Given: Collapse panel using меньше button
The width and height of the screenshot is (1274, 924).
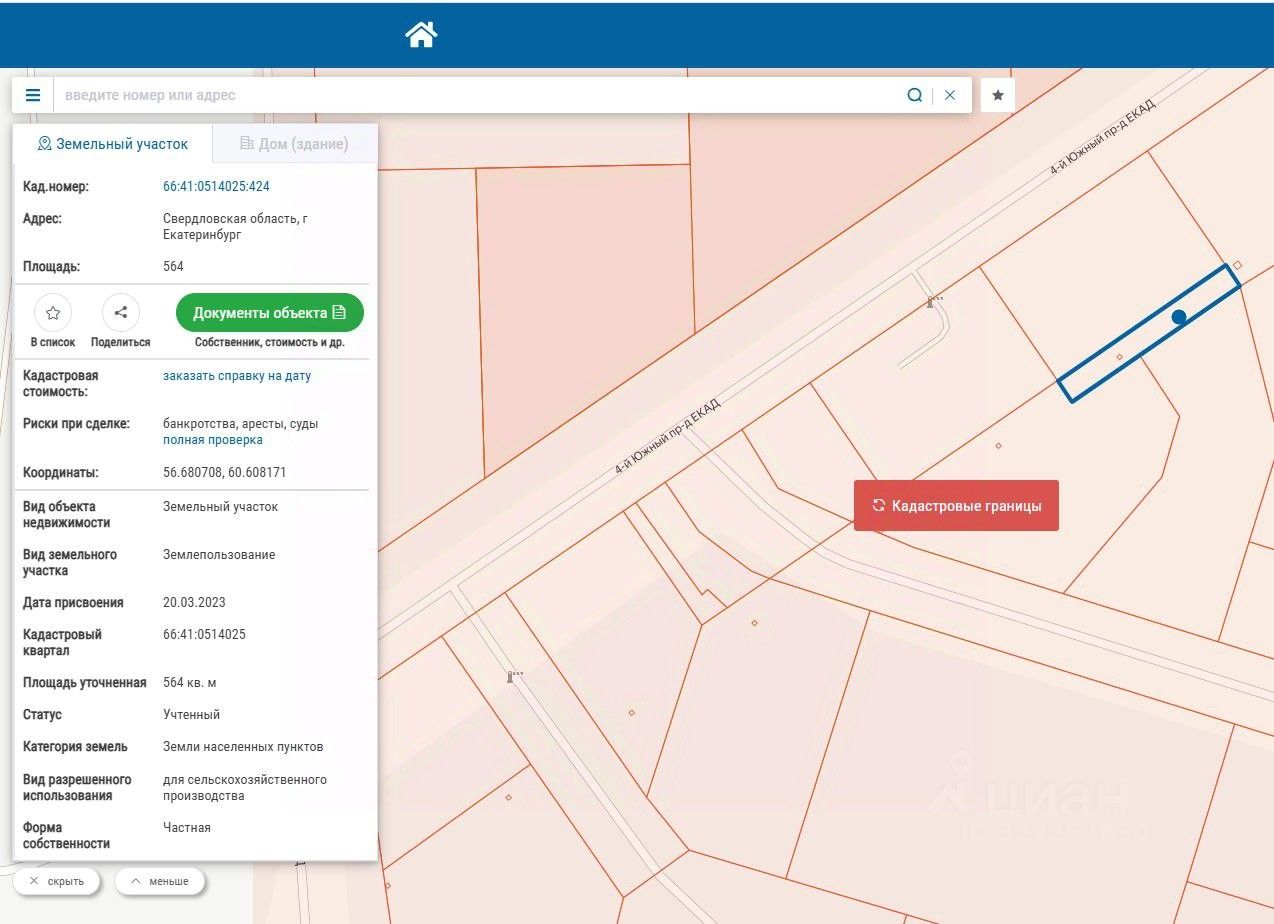Looking at the screenshot, I should 160,881.
